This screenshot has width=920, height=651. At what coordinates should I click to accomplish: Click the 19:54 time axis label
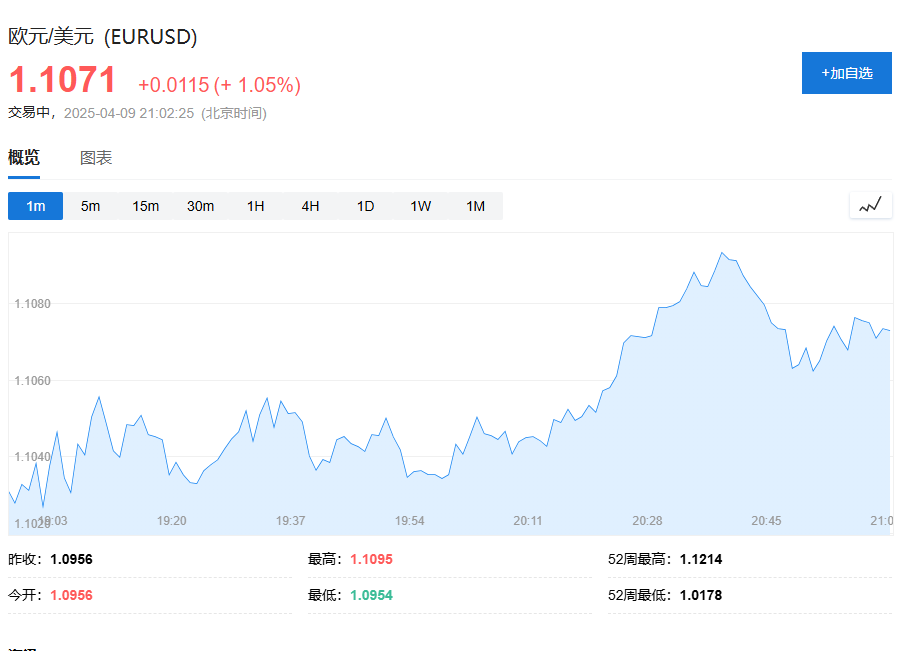410,520
